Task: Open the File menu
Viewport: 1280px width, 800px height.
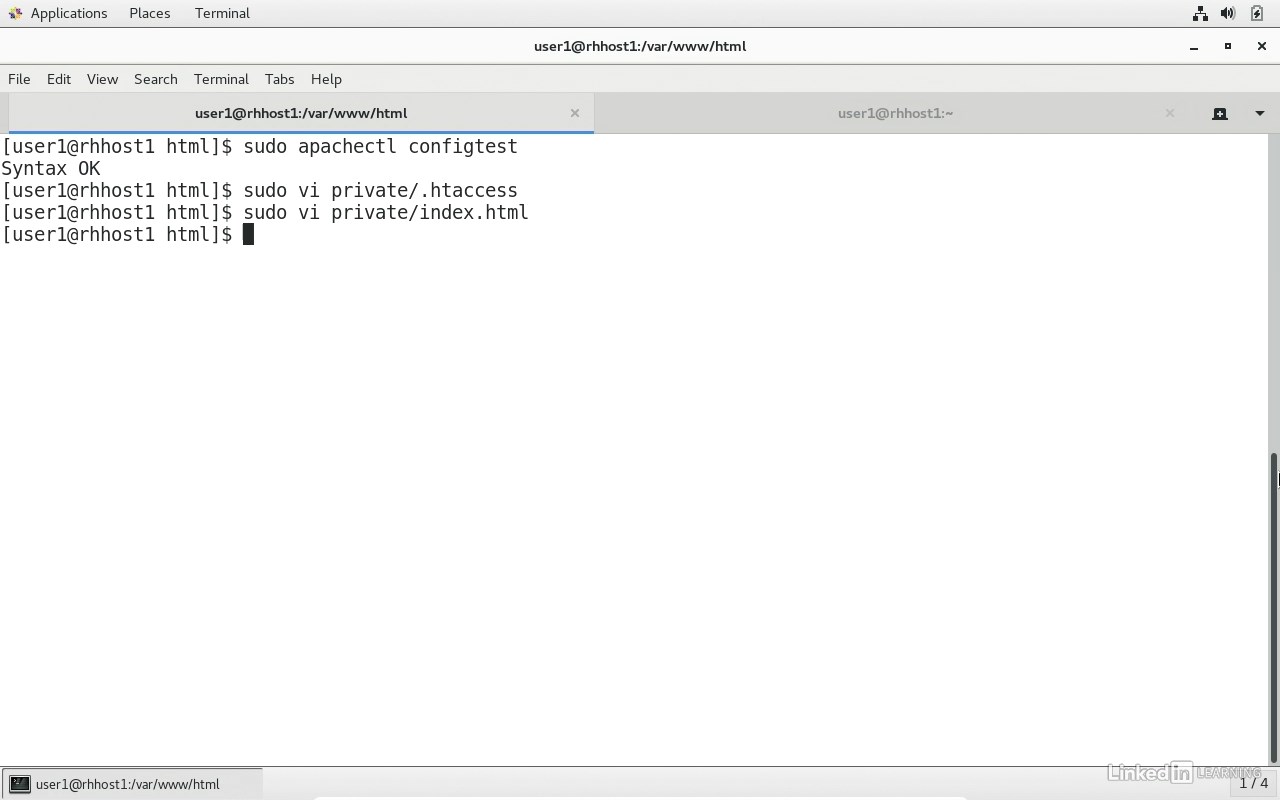Action: pos(18,79)
